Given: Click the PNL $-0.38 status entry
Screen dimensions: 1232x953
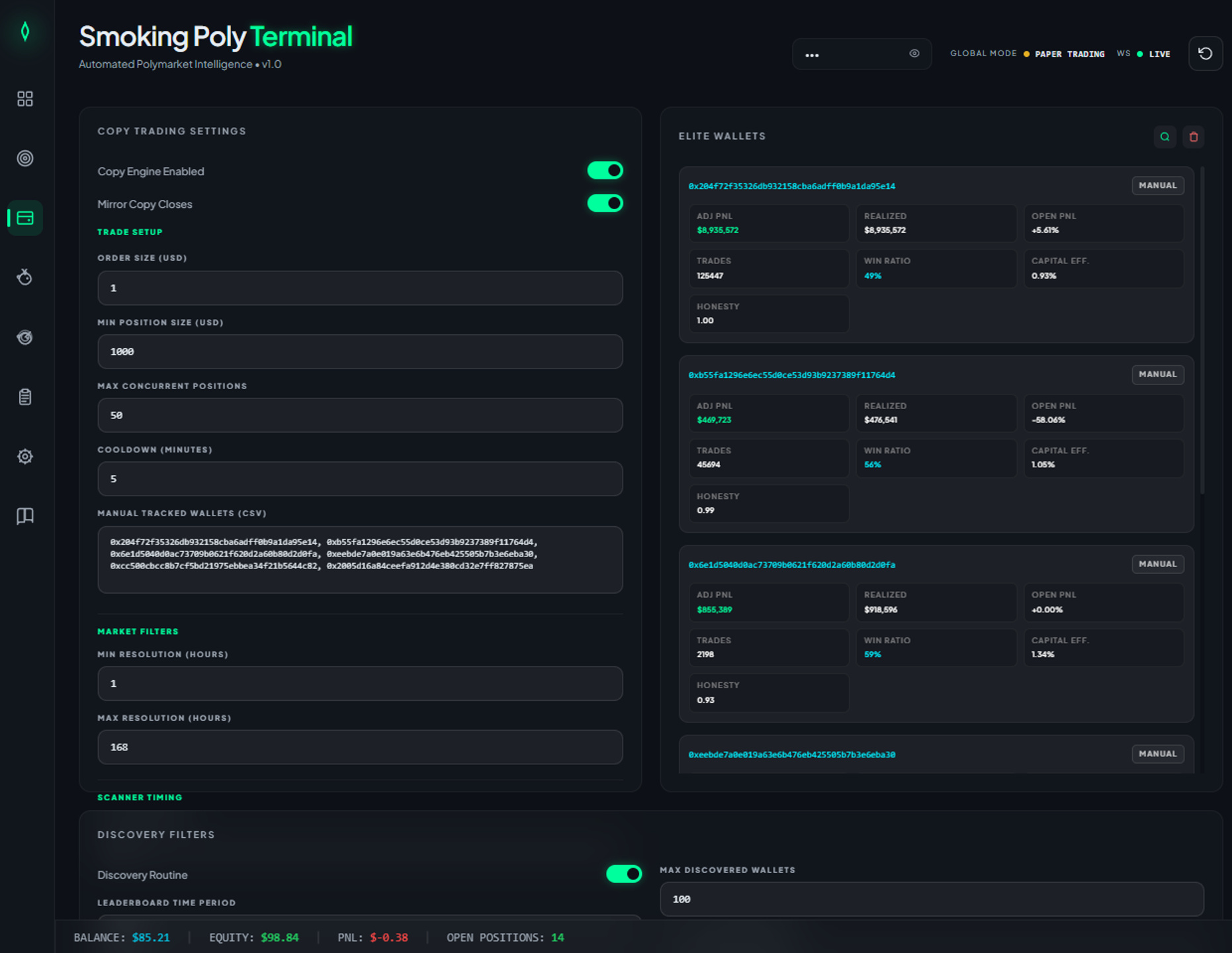Looking at the screenshot, I should pos(373,938).
